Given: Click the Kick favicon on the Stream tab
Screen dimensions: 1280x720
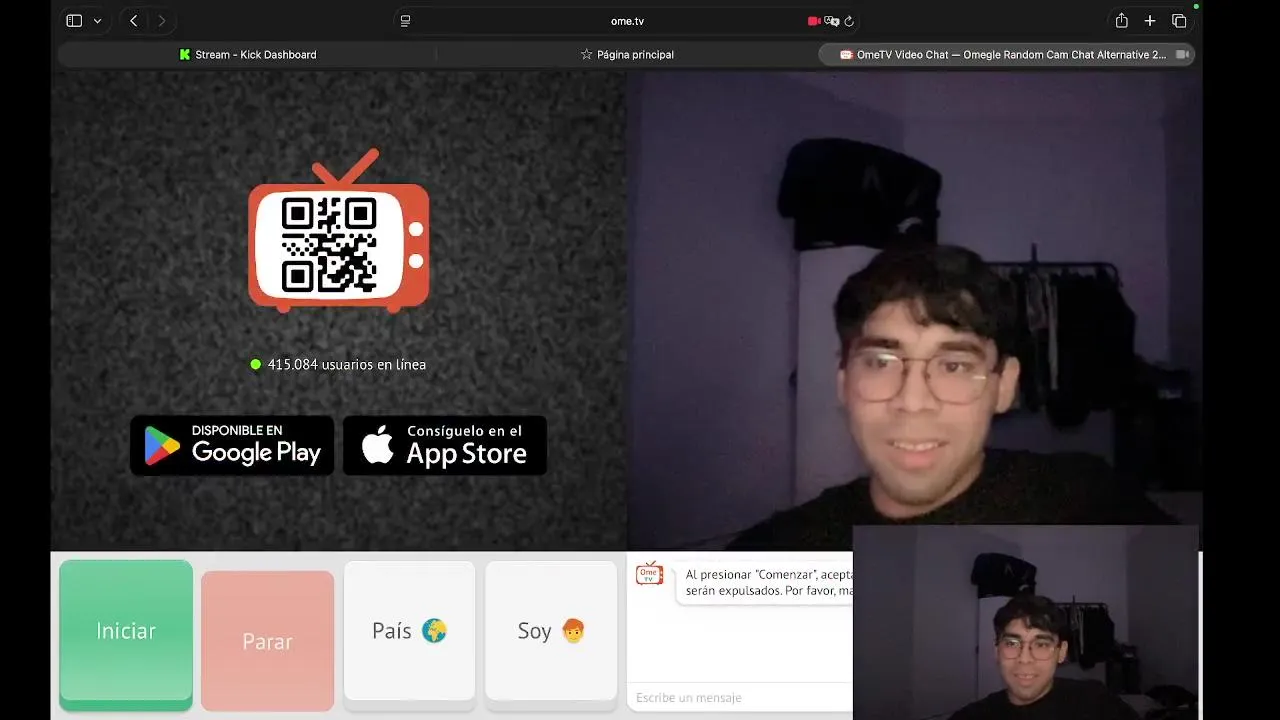Looking at the screenshot, I should (185, 55).
